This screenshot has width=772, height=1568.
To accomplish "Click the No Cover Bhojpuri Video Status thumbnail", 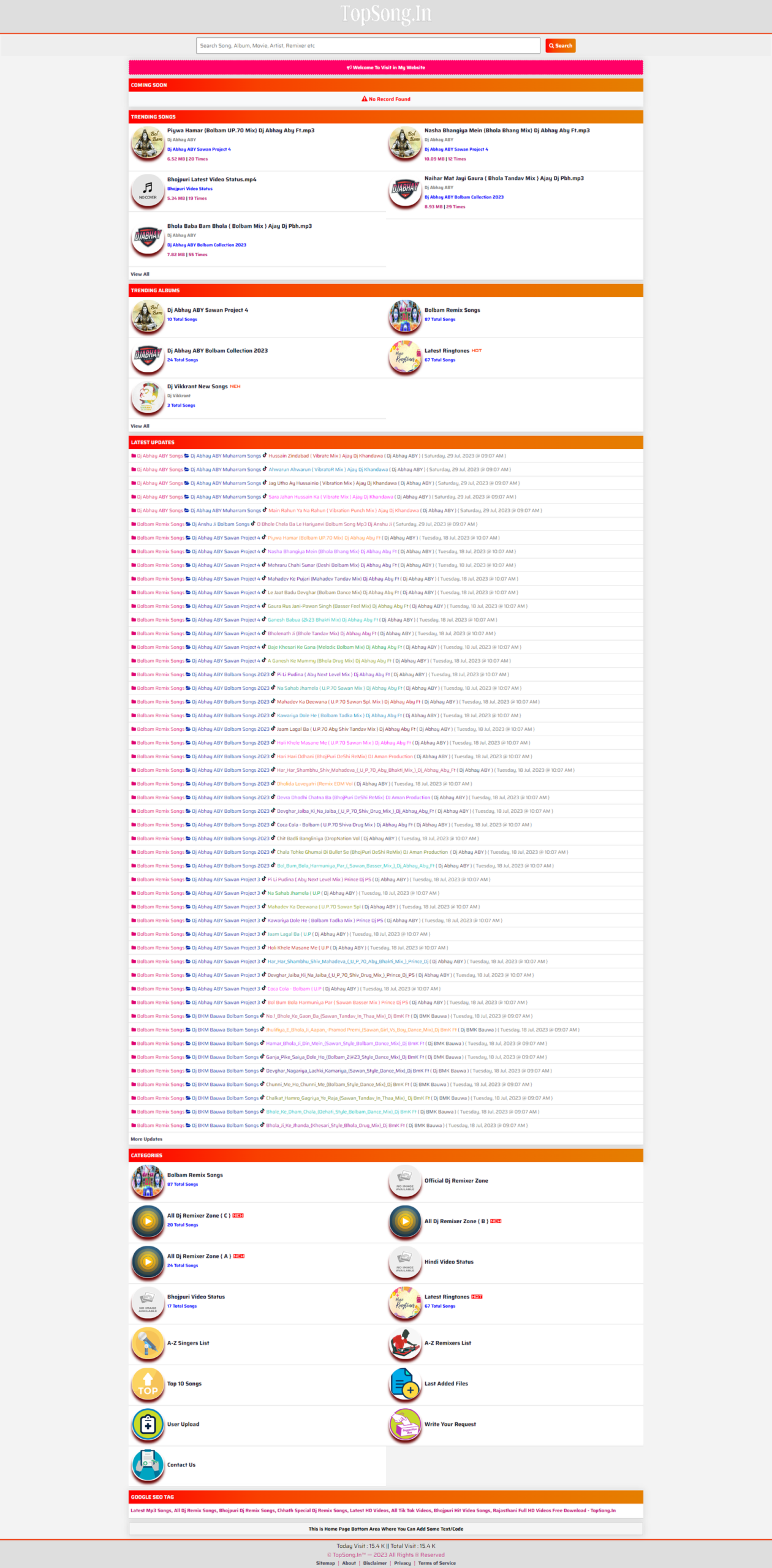I will tap(148, 189).
